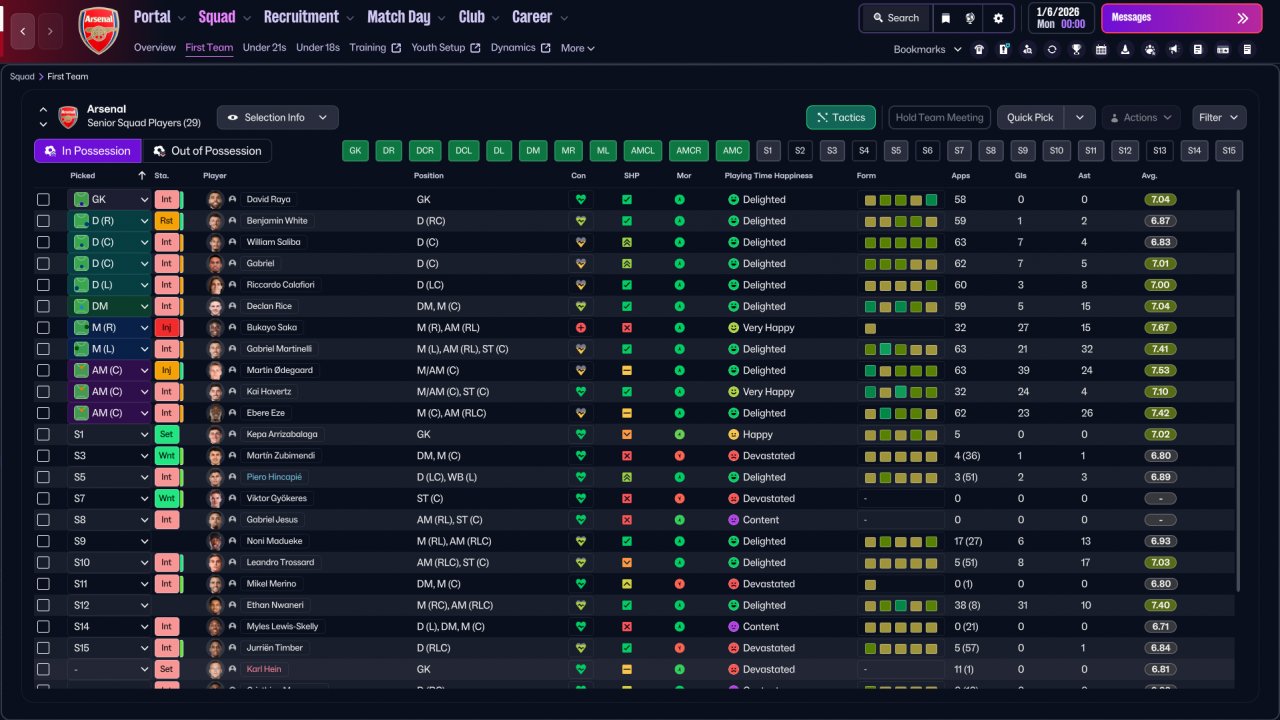Screen dimensions: 1280x720
Task: Click the sort arrow next to Picked
Action: [x=142, y=176]
